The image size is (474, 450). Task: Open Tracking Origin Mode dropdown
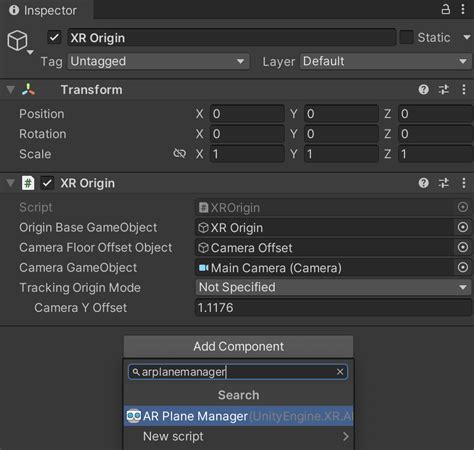click(333, 287)
